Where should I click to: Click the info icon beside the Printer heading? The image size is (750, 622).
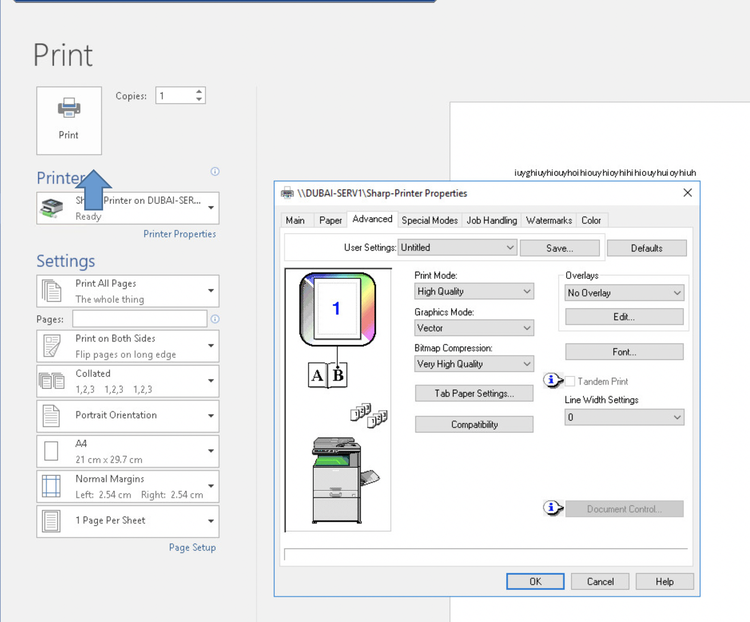215,172
